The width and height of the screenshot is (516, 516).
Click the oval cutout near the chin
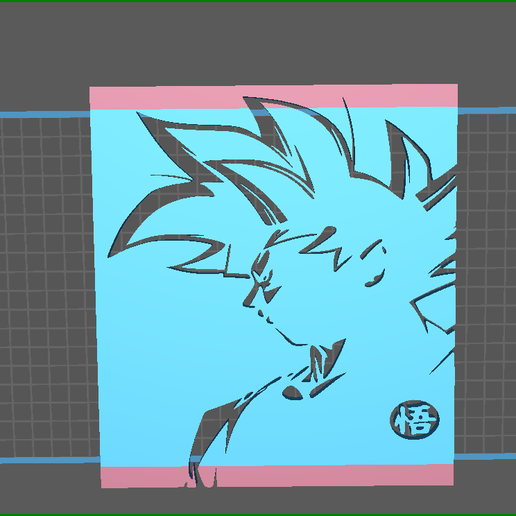coord(293,393)
